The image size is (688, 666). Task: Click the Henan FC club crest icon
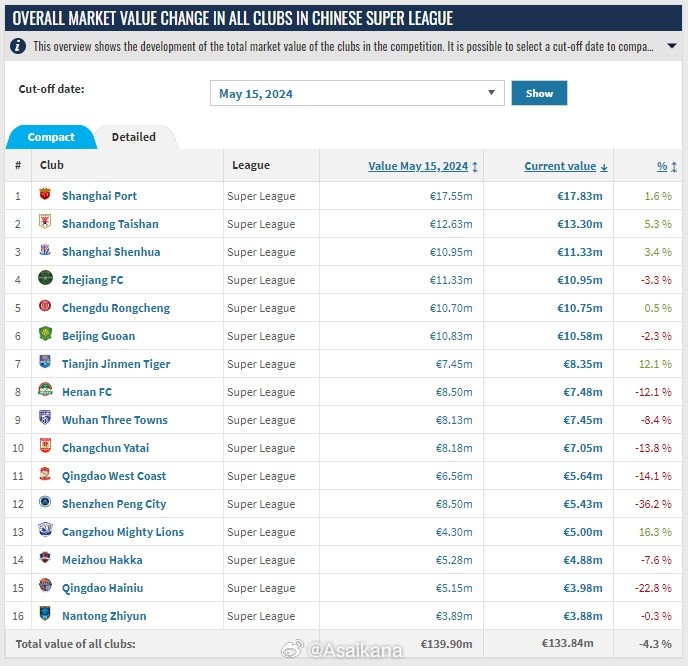pyautogui.click(x=44, y=391)
